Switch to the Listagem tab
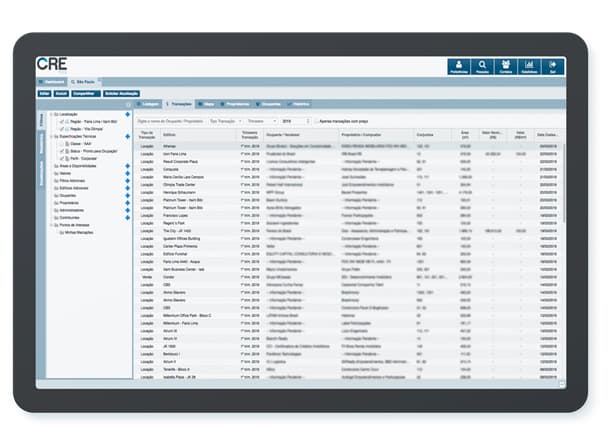 (148, 104)
